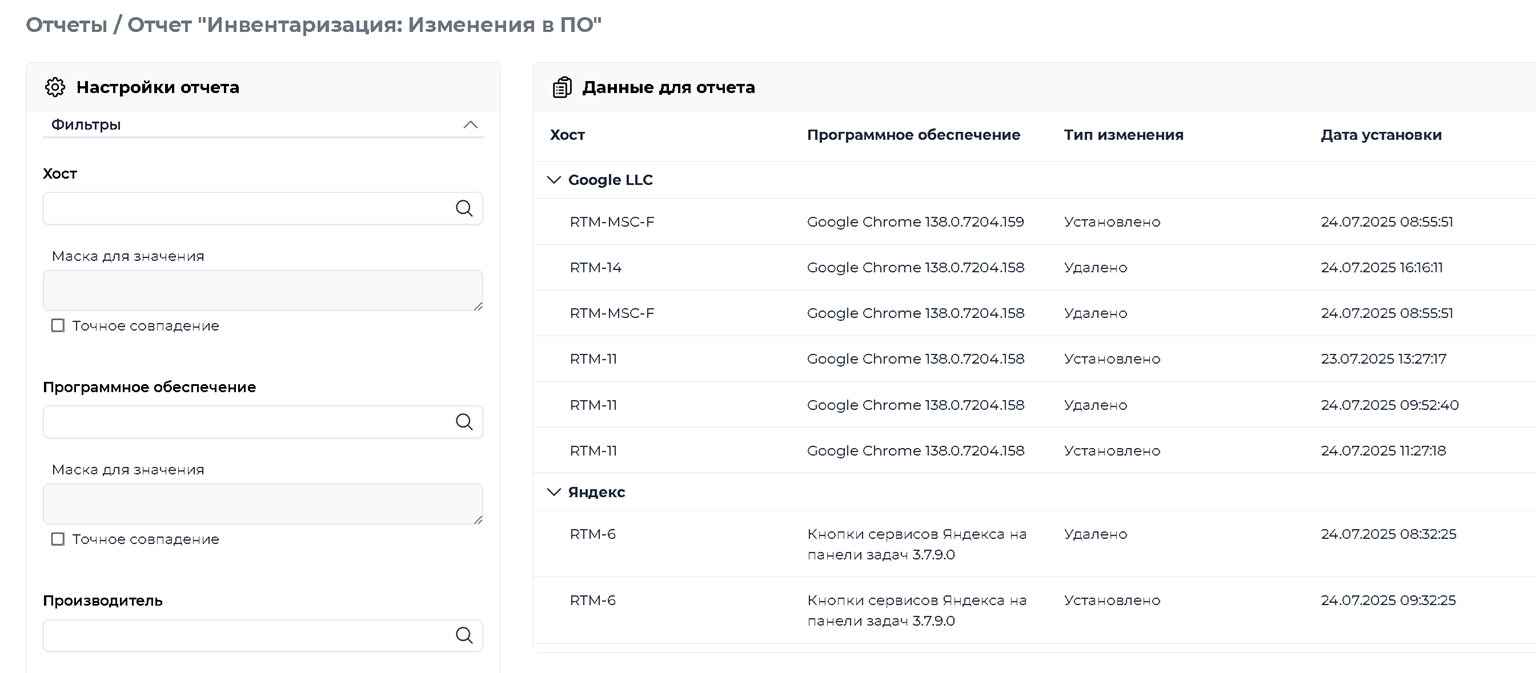Click the search icon in Производитель field

[x=464, y=635]
